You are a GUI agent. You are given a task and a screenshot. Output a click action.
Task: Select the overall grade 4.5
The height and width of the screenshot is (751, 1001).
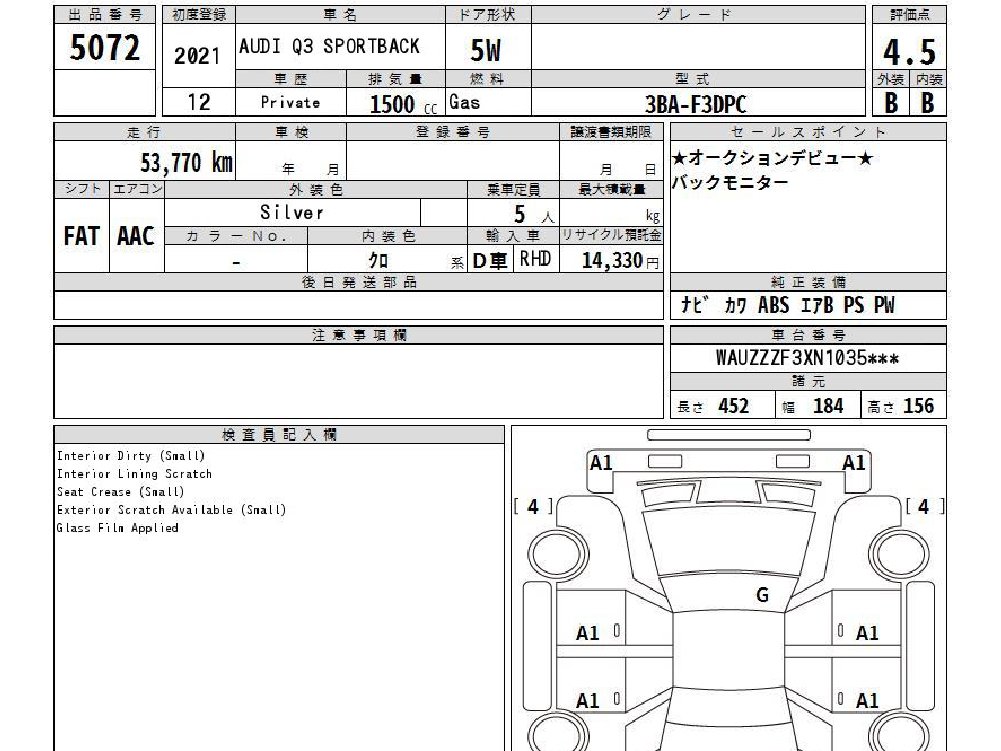tap(909, 52)
